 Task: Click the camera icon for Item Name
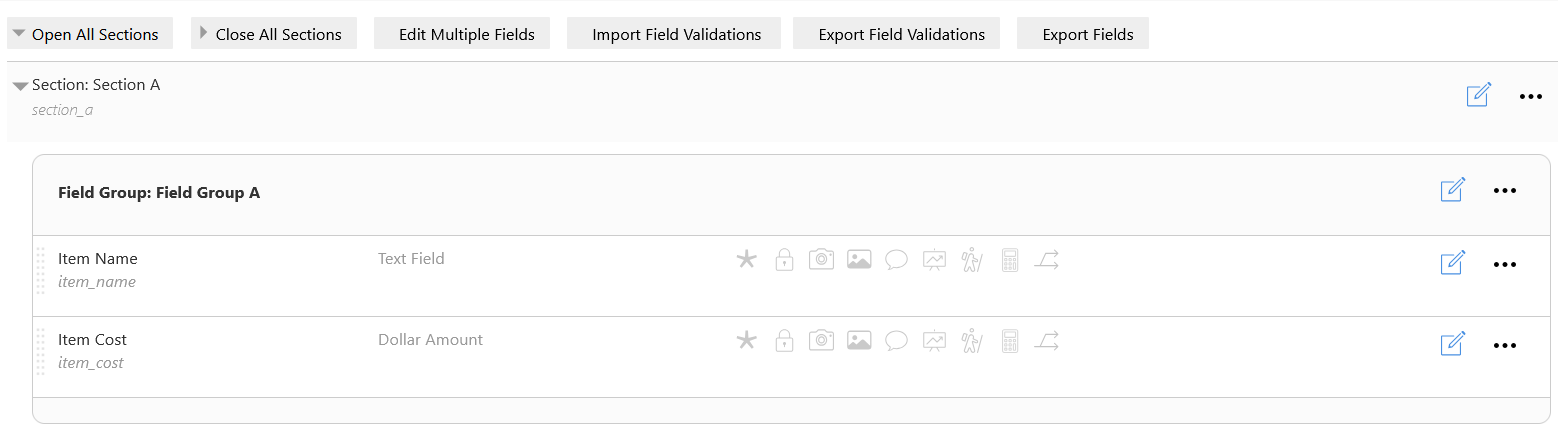click(821, 260)
